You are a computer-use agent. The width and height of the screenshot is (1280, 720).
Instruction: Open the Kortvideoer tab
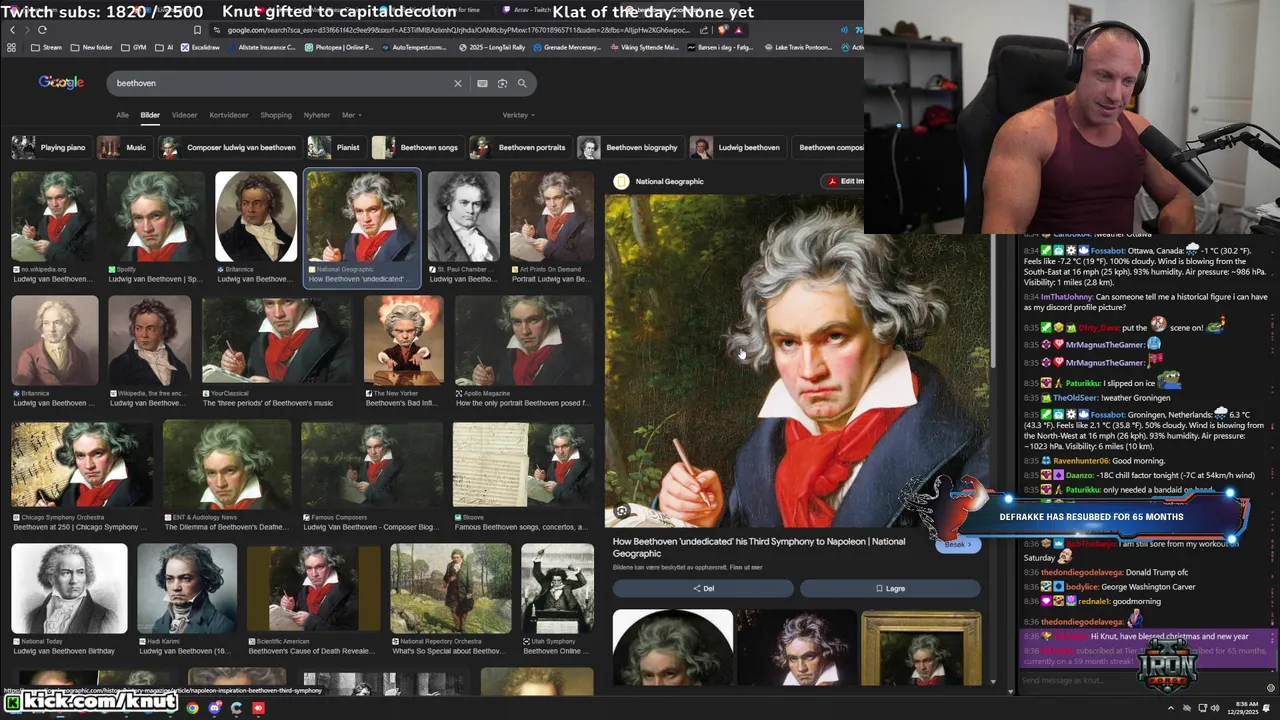(229, 115)
